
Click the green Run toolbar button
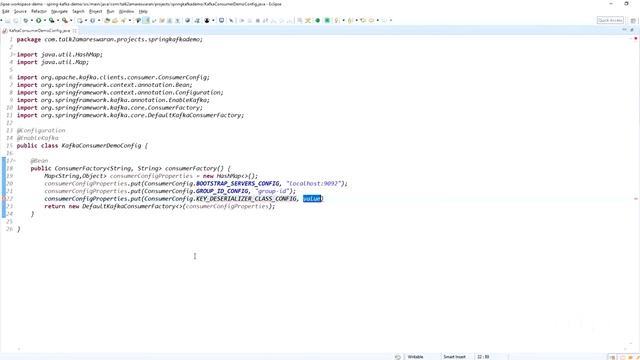point(38,20)
